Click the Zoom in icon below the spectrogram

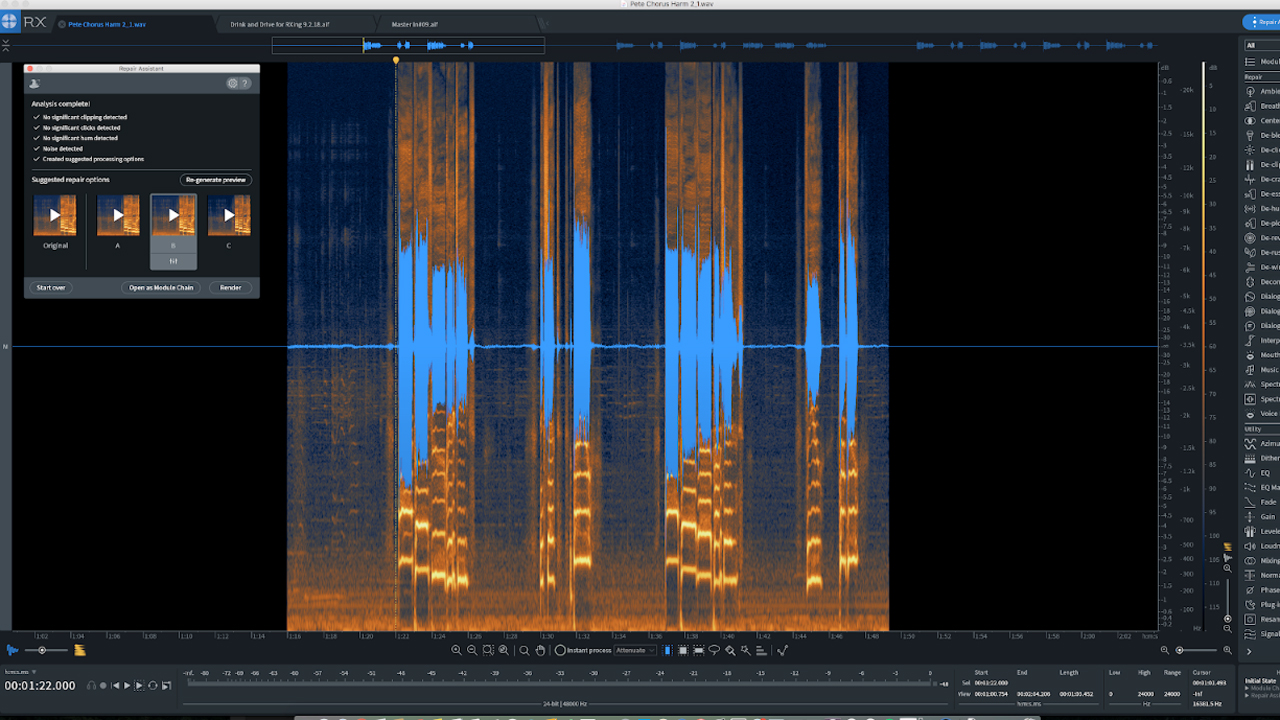(457, 650)
